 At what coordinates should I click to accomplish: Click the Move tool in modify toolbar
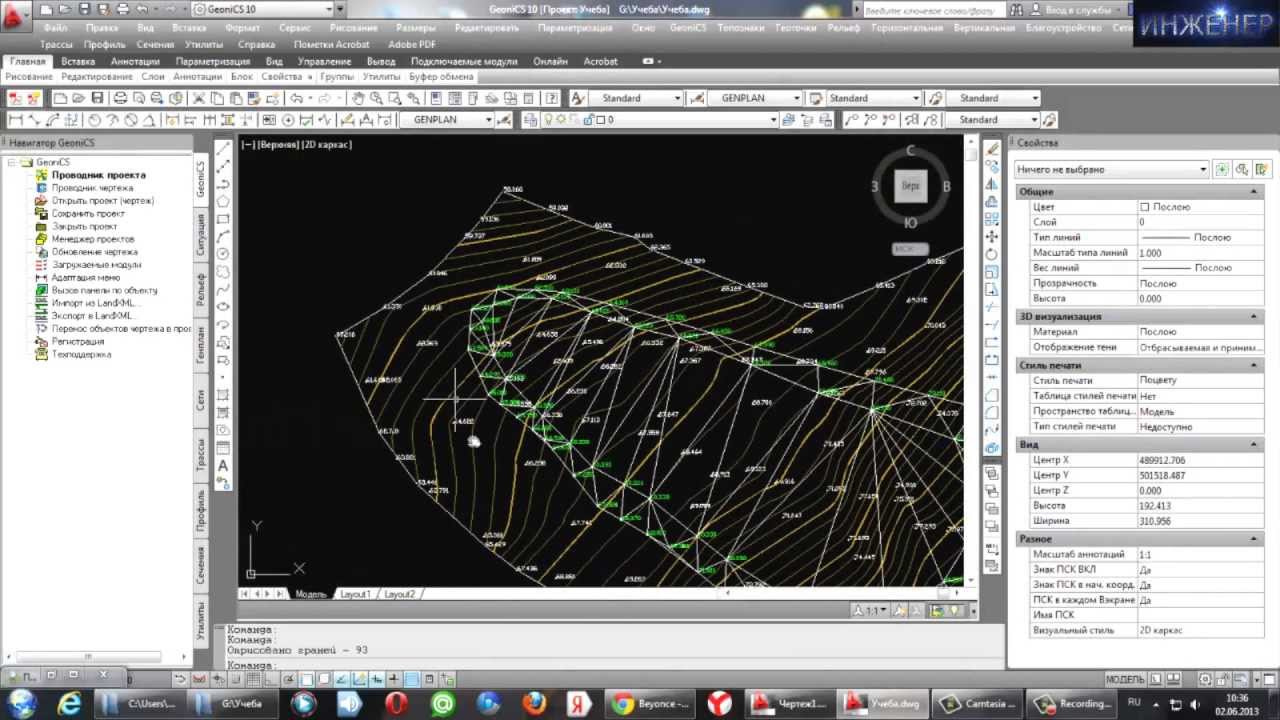click(992, 237)
